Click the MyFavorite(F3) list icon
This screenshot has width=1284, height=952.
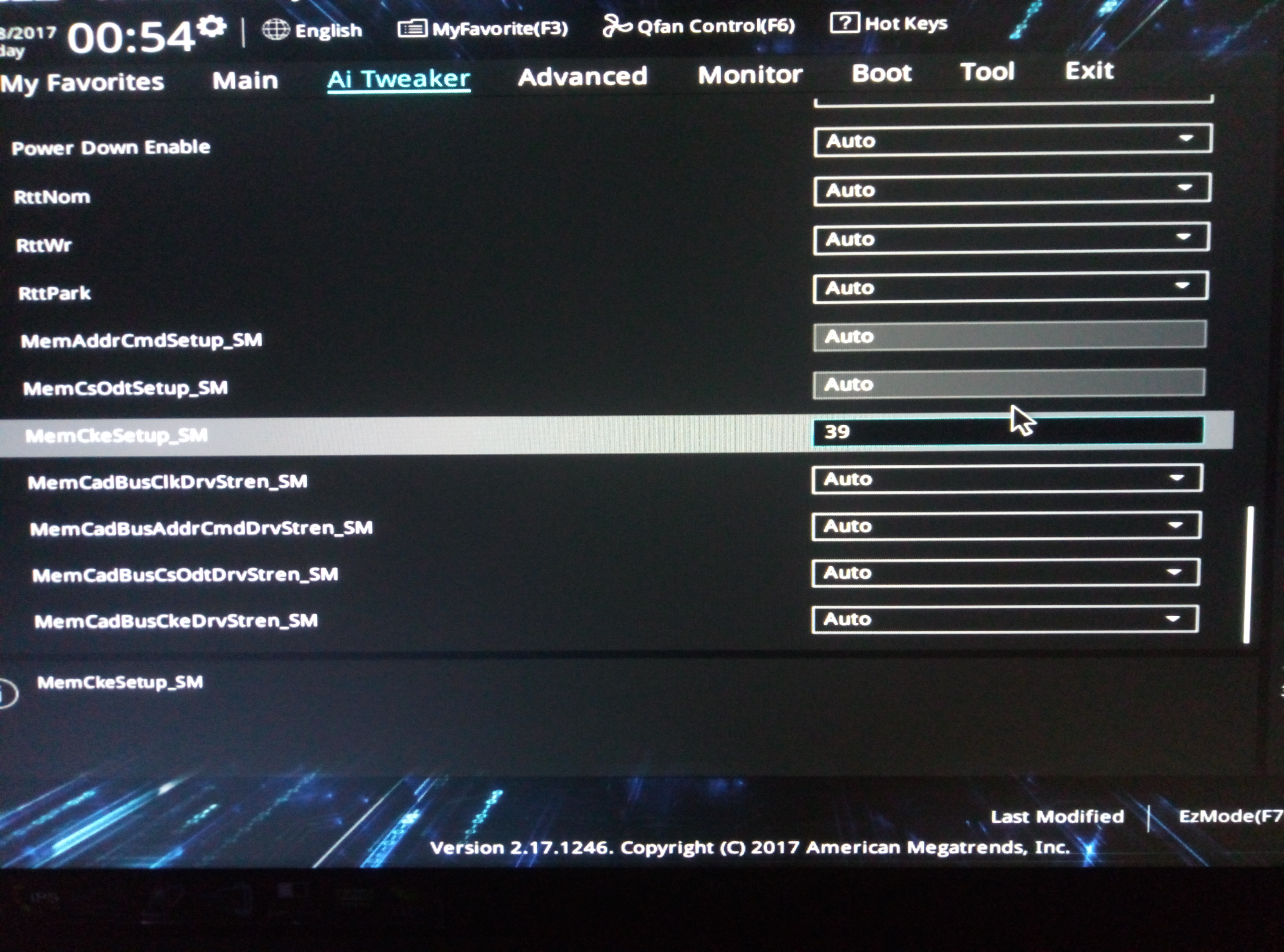(x=412, y=28)
